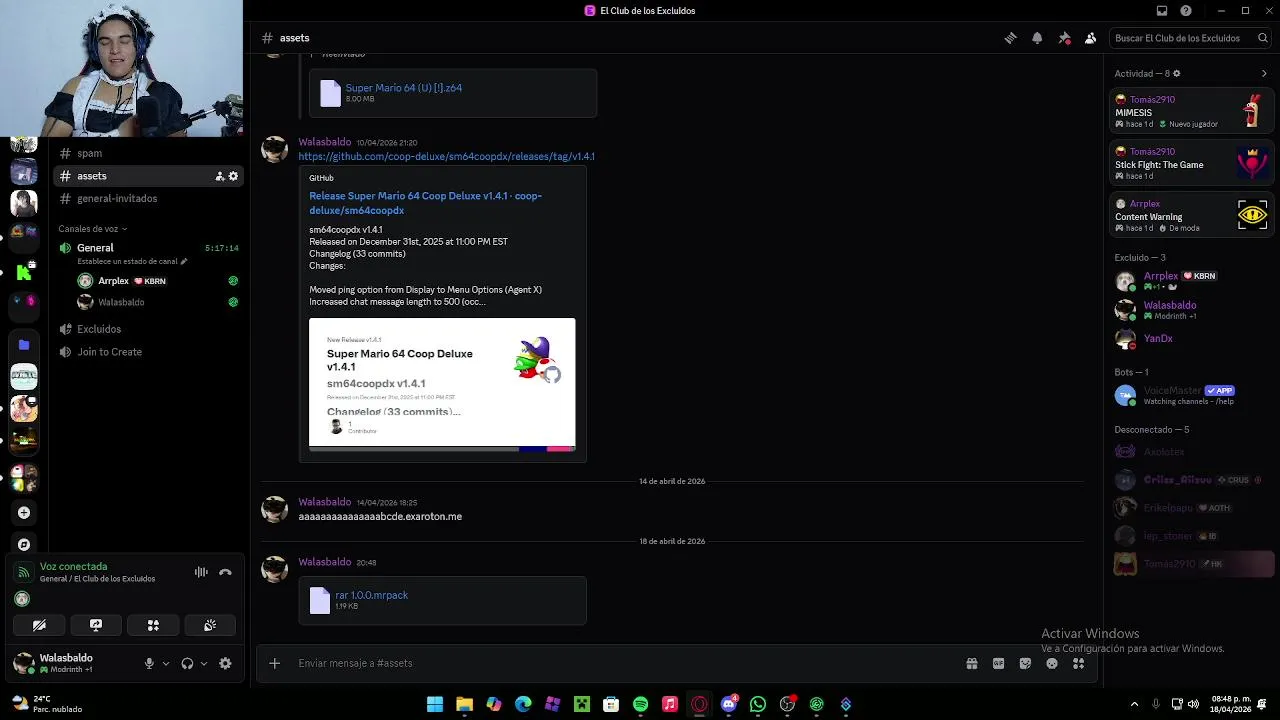Open the Super Mario 64 (U) [!].z64 file
Screen dimensions: 1280x720
pyautogui.click(x=403, y=88)
